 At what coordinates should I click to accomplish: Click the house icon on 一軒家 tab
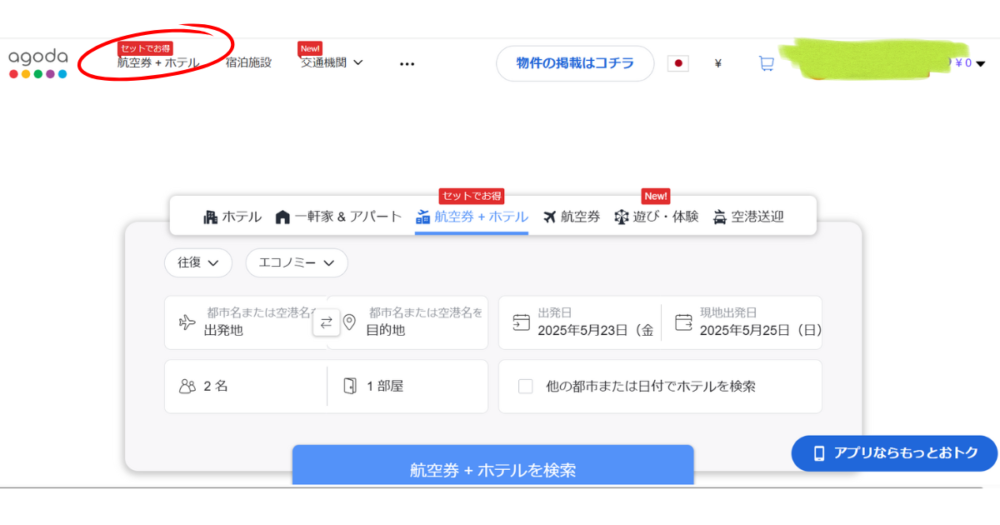coord(283,218)
